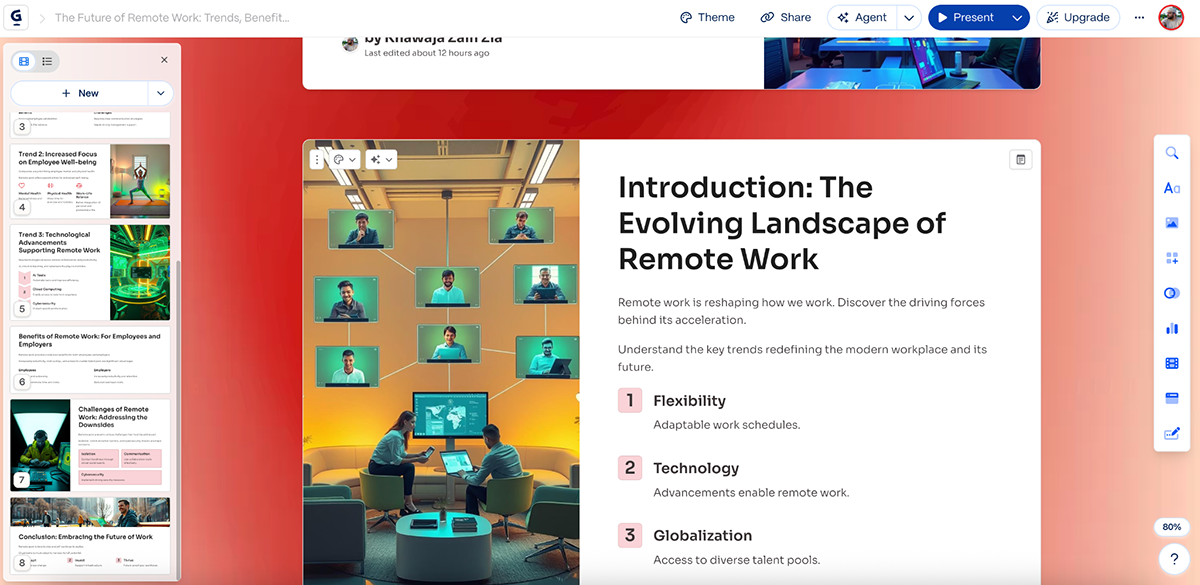
Task: Toggle the card outline icon on the slide corner
Action: pos(1020,158)
